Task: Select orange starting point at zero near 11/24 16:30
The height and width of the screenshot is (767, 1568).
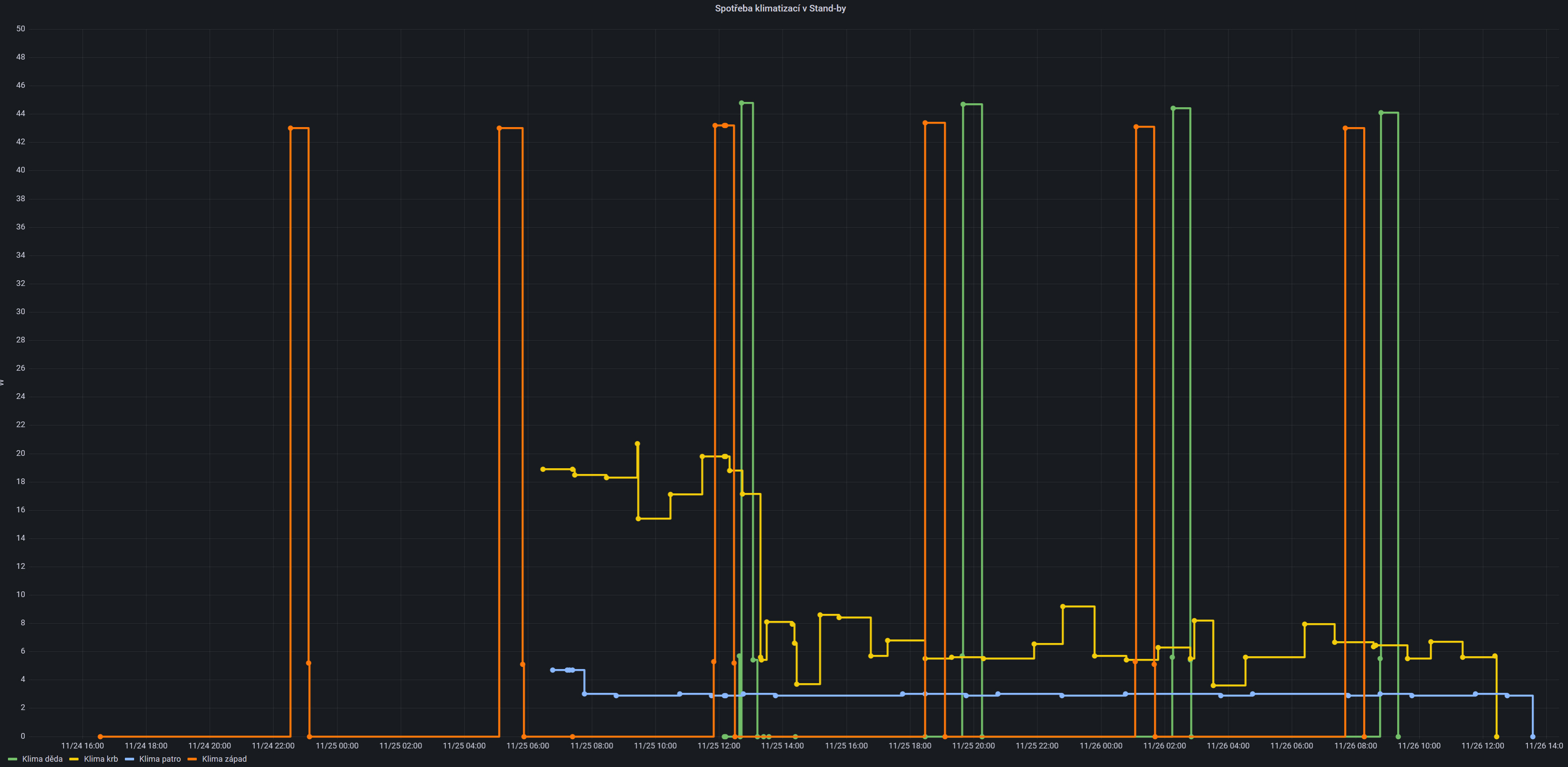Action: tap(101, 737)
